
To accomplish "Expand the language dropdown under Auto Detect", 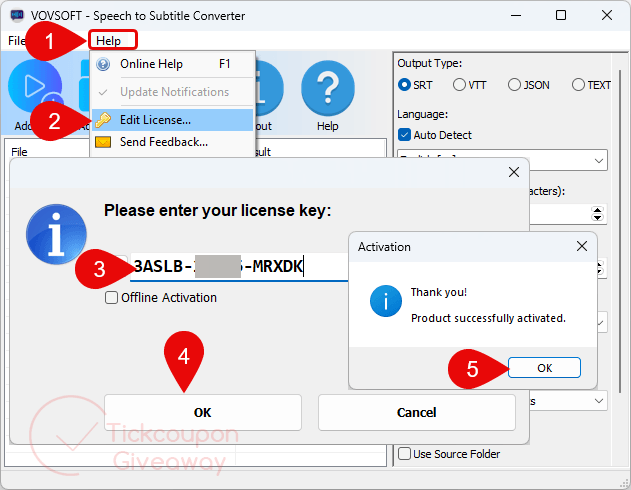I will click(x=599, y=161).
